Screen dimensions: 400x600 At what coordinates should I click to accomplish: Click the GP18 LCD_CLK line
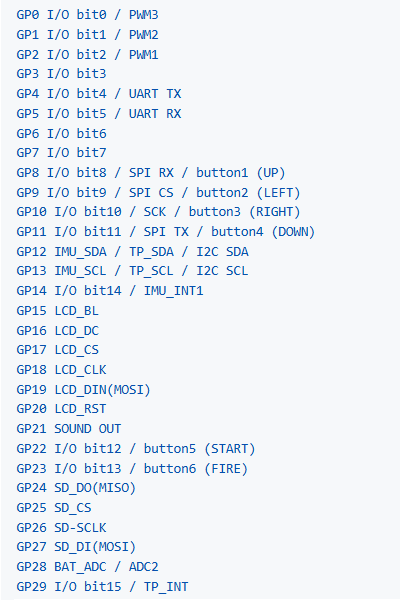coord(61,370)
